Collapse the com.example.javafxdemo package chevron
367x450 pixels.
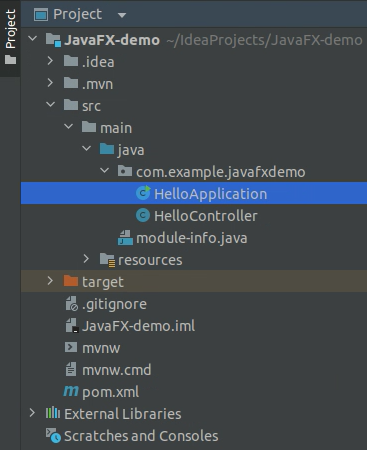point(105,170)
